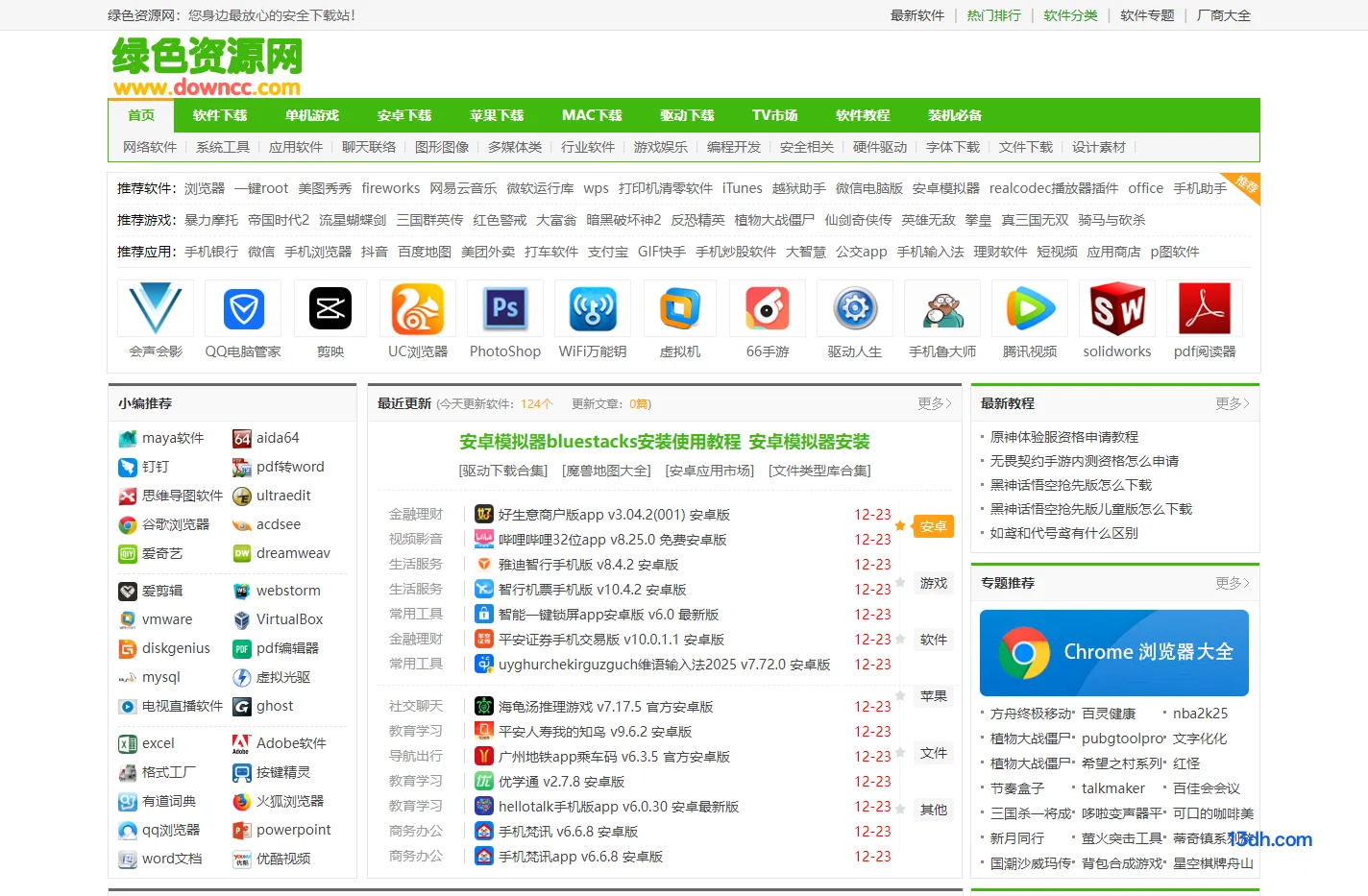
Task: Expand 更多 in 专题推荐 header
Action: pos(1233,583)
